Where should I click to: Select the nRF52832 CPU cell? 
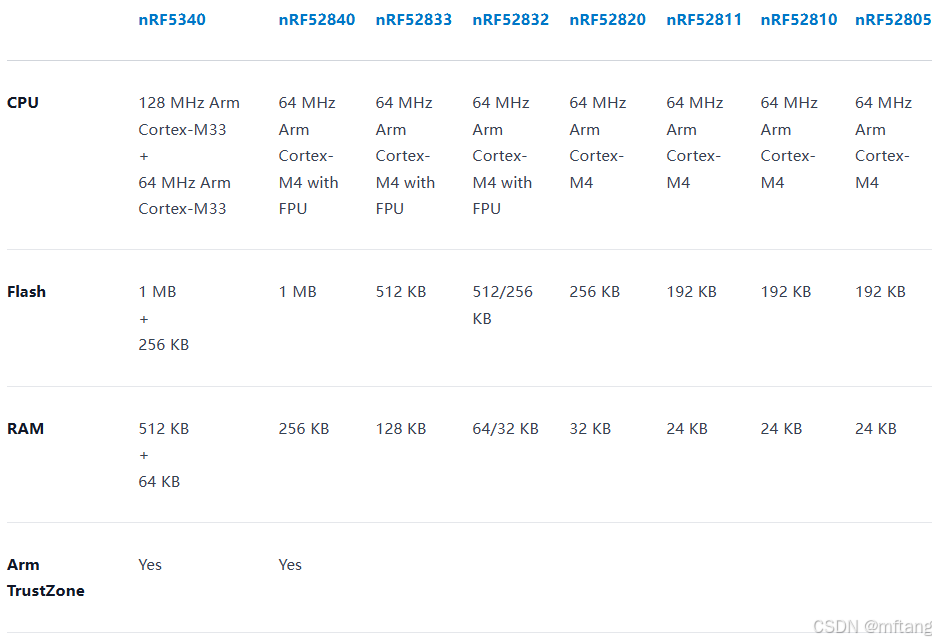pos(502,155)
